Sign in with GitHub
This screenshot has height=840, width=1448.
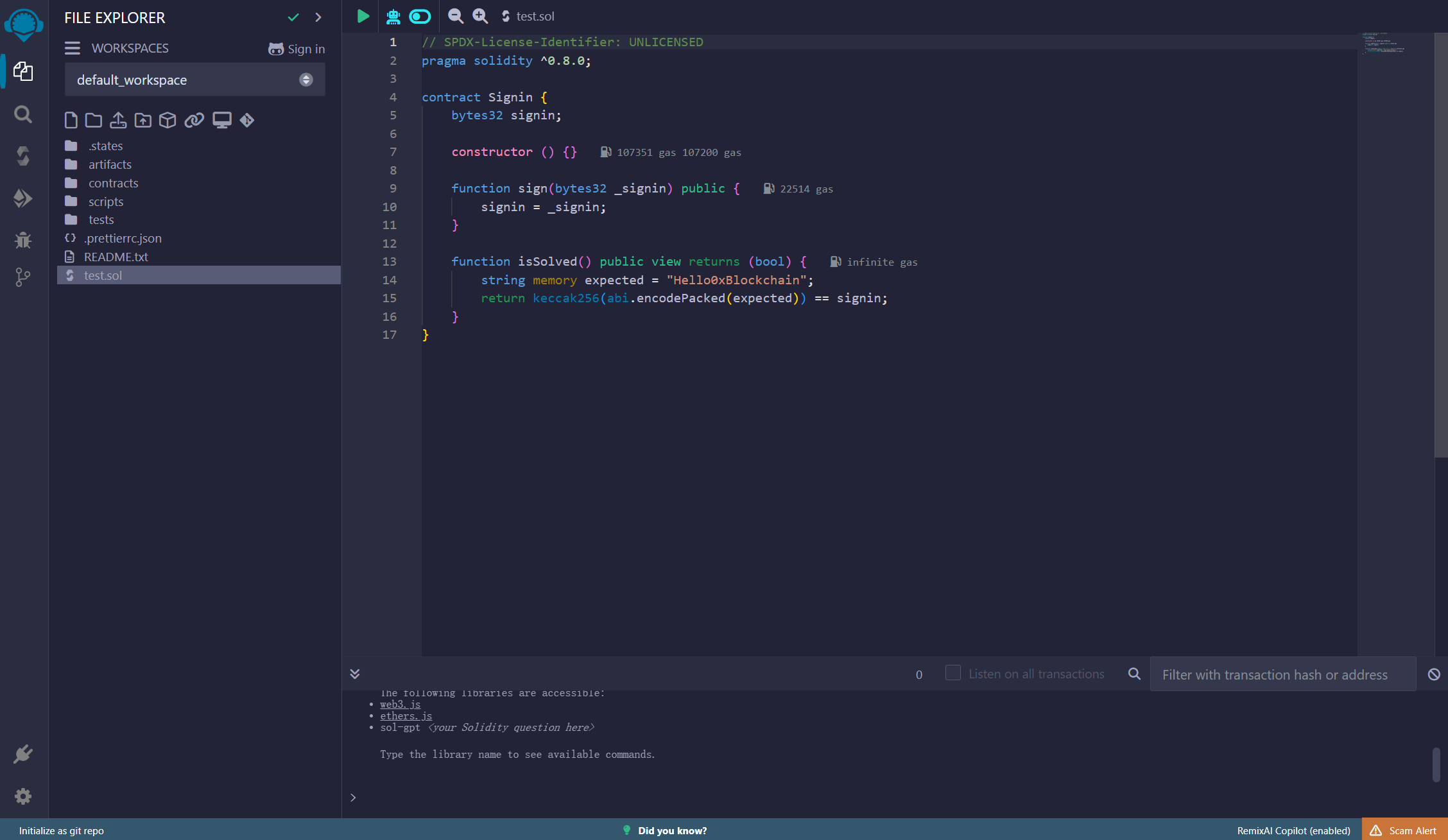pyautogui.click(x=297, y=49)
